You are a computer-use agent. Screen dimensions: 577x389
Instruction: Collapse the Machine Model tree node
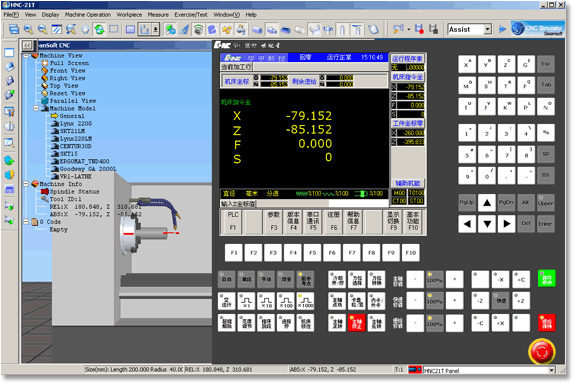[36, 109]
